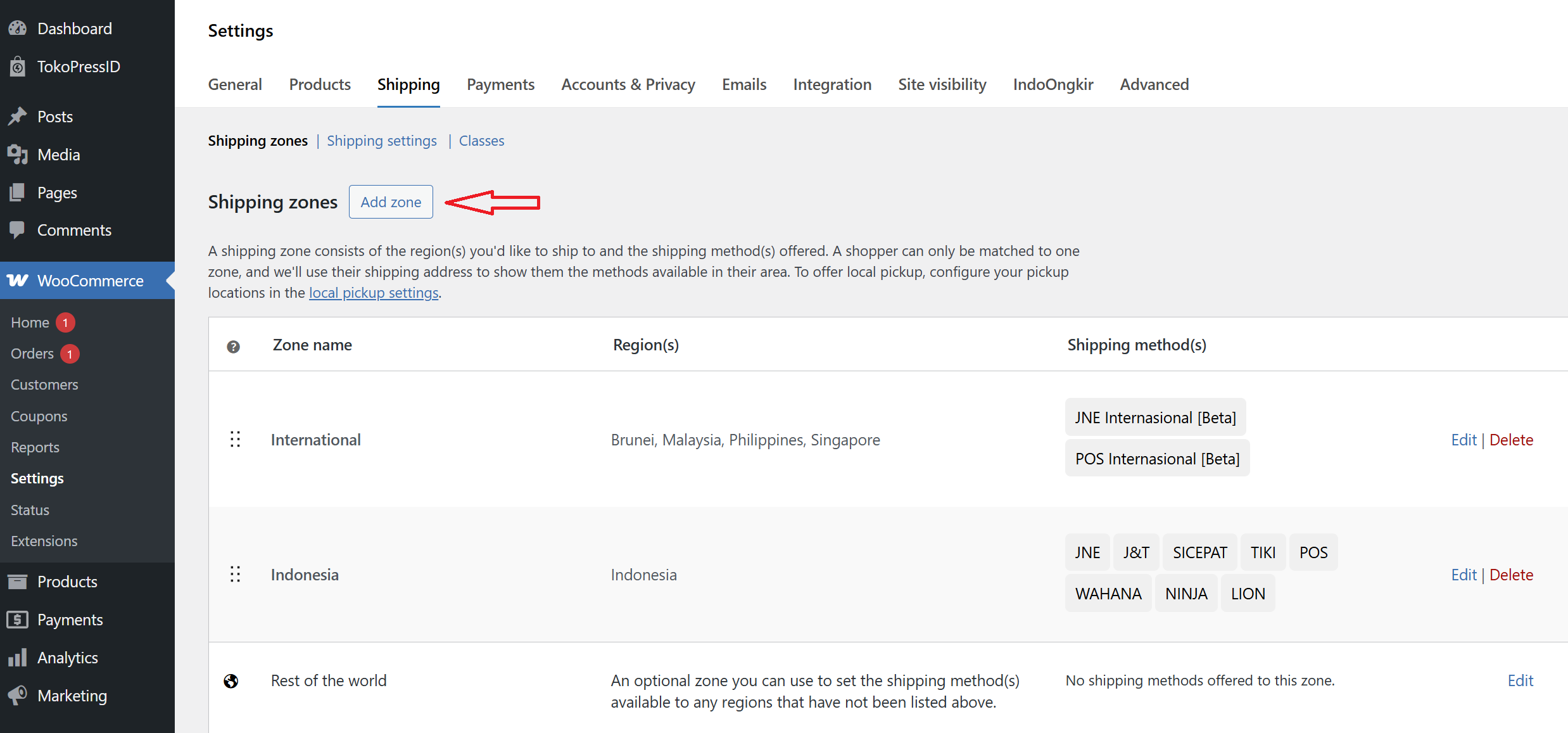Open the Status submenu item
This screenshot has width=1568, height=733.
click(30, 510)
